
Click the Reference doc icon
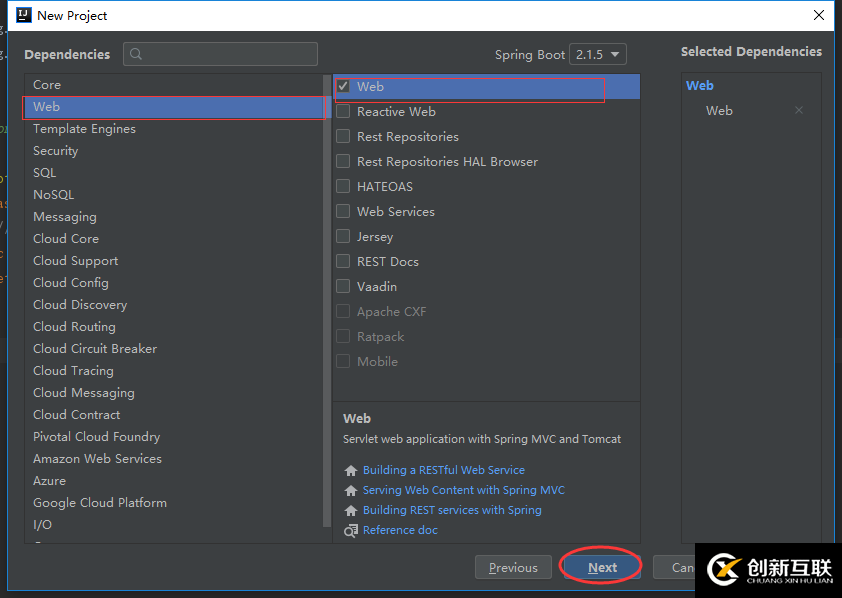click(x=350, y=531)
